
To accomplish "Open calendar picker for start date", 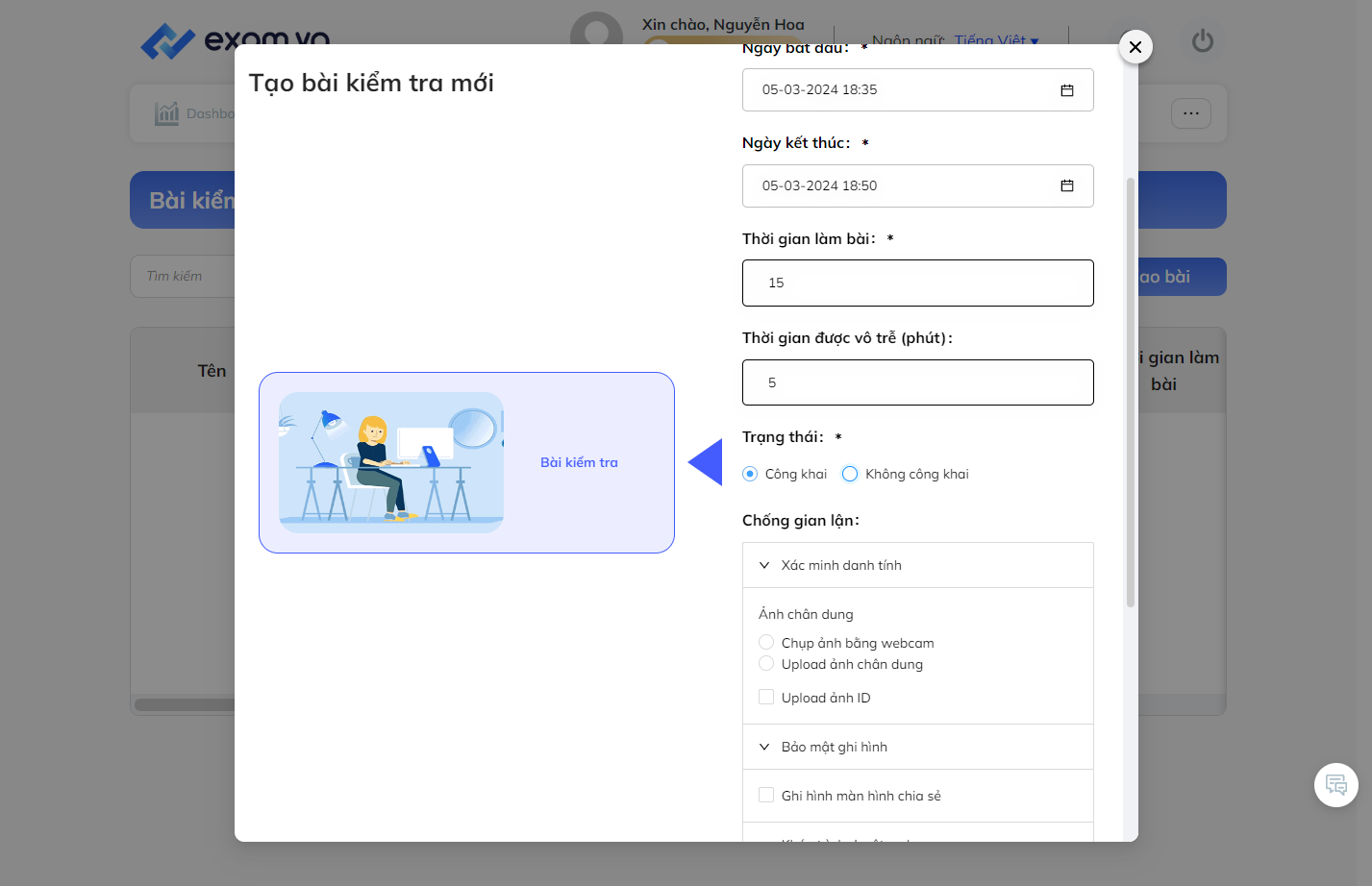I will pos(1067,90).
